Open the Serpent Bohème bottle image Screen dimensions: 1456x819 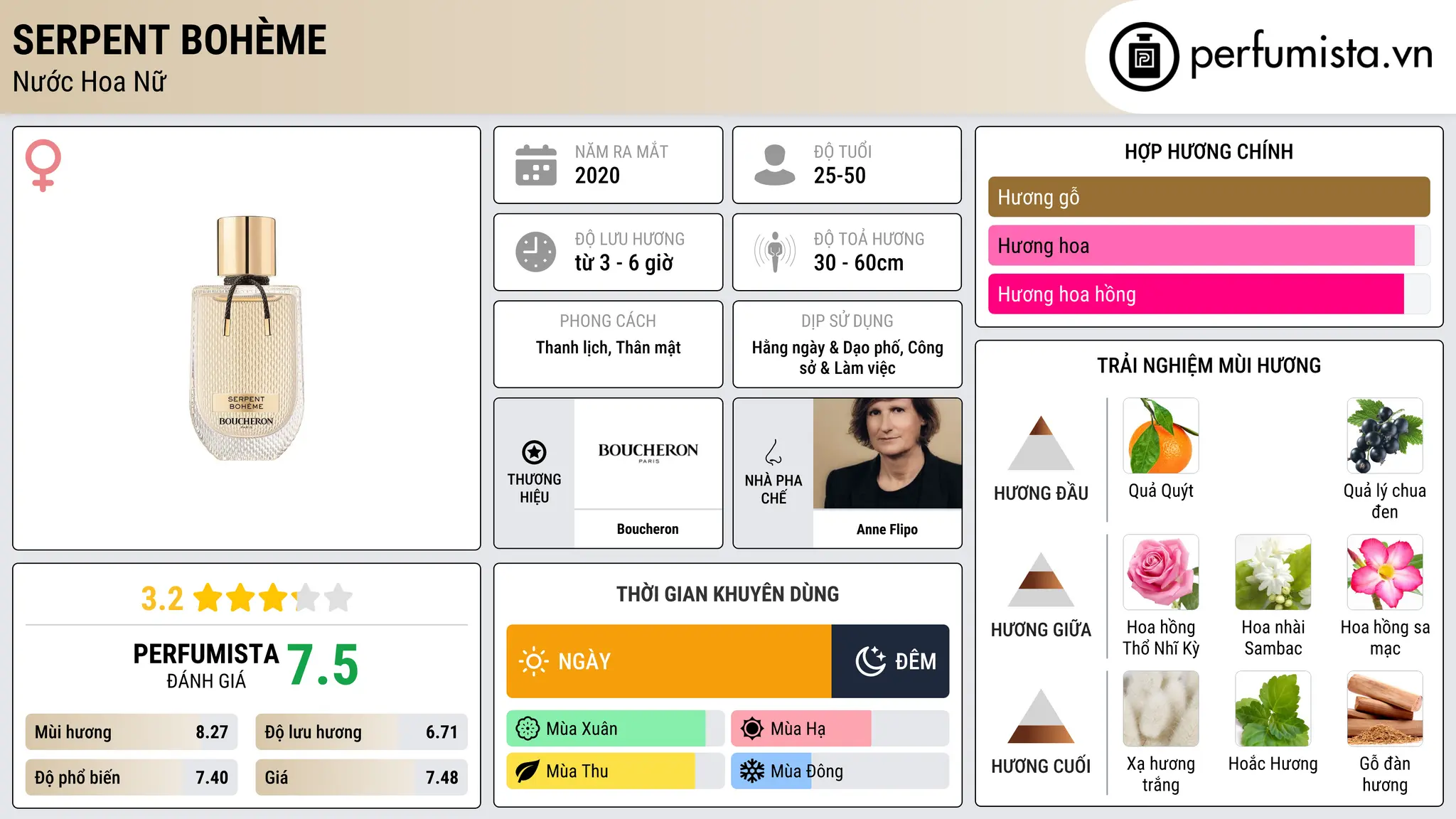246,338
